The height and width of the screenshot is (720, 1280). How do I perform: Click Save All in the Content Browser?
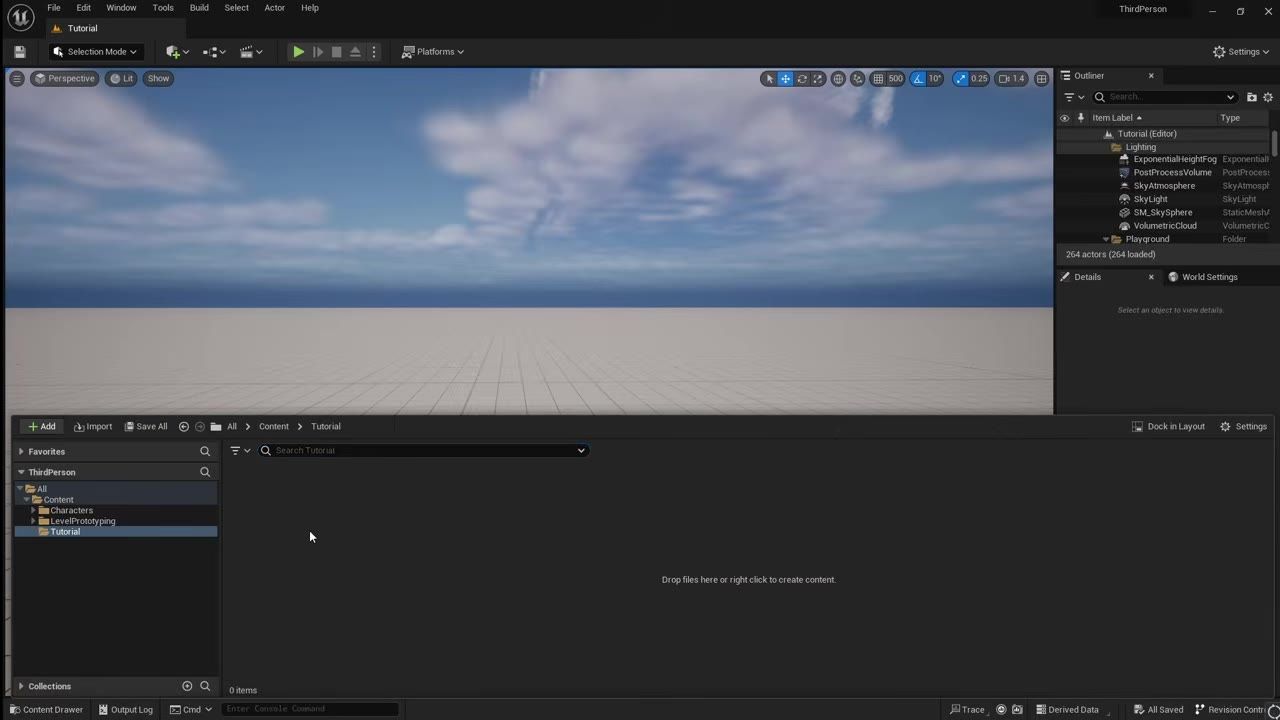pos(146,427)
